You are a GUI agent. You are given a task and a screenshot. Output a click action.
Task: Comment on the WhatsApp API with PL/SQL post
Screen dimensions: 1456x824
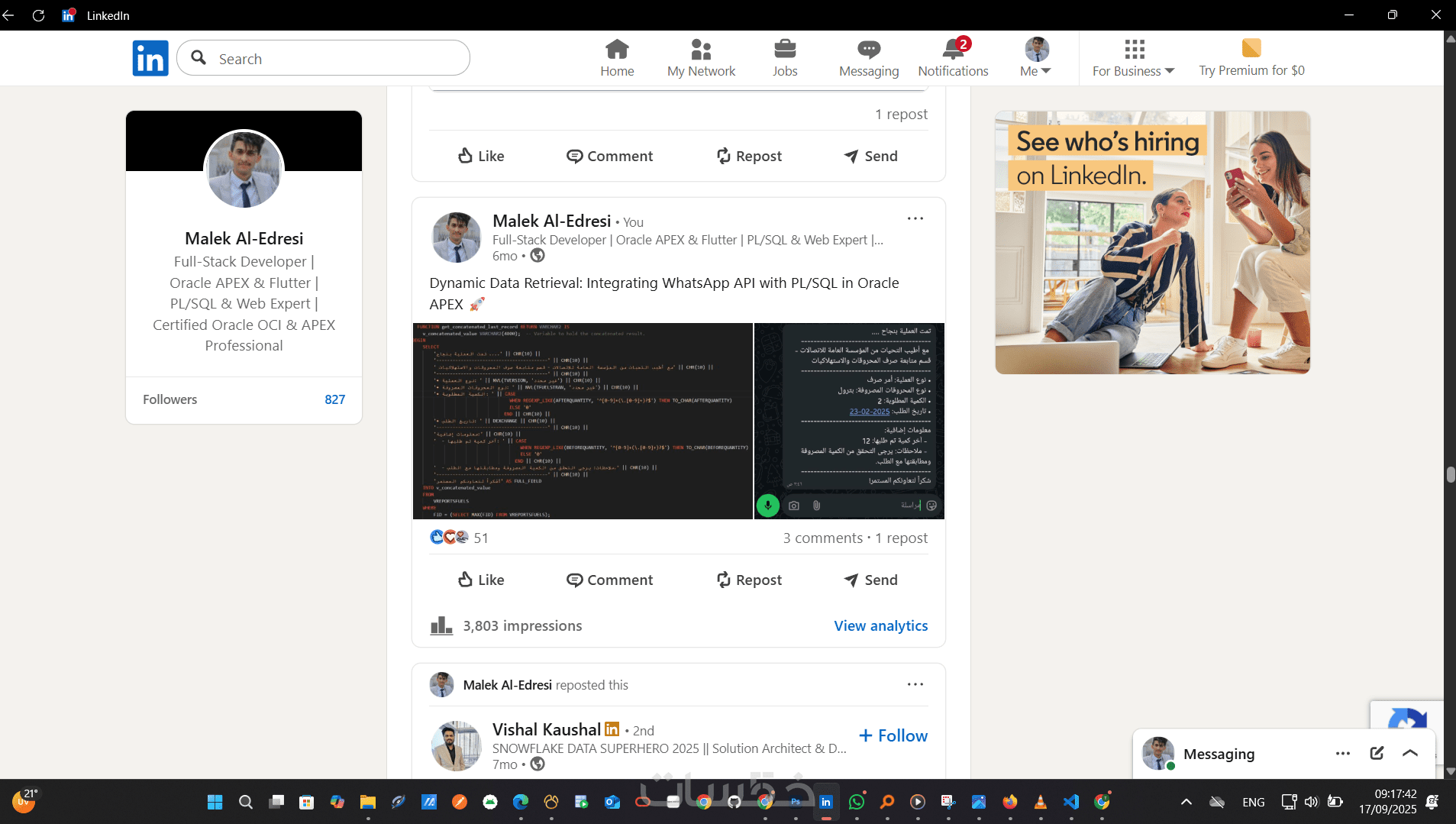609,580
